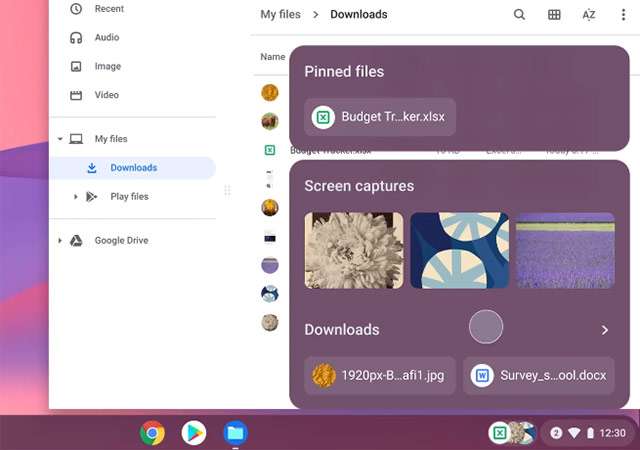Open Survey docx file in Downloads section
The image size is (640, 450).
click(x=539, y=376)
